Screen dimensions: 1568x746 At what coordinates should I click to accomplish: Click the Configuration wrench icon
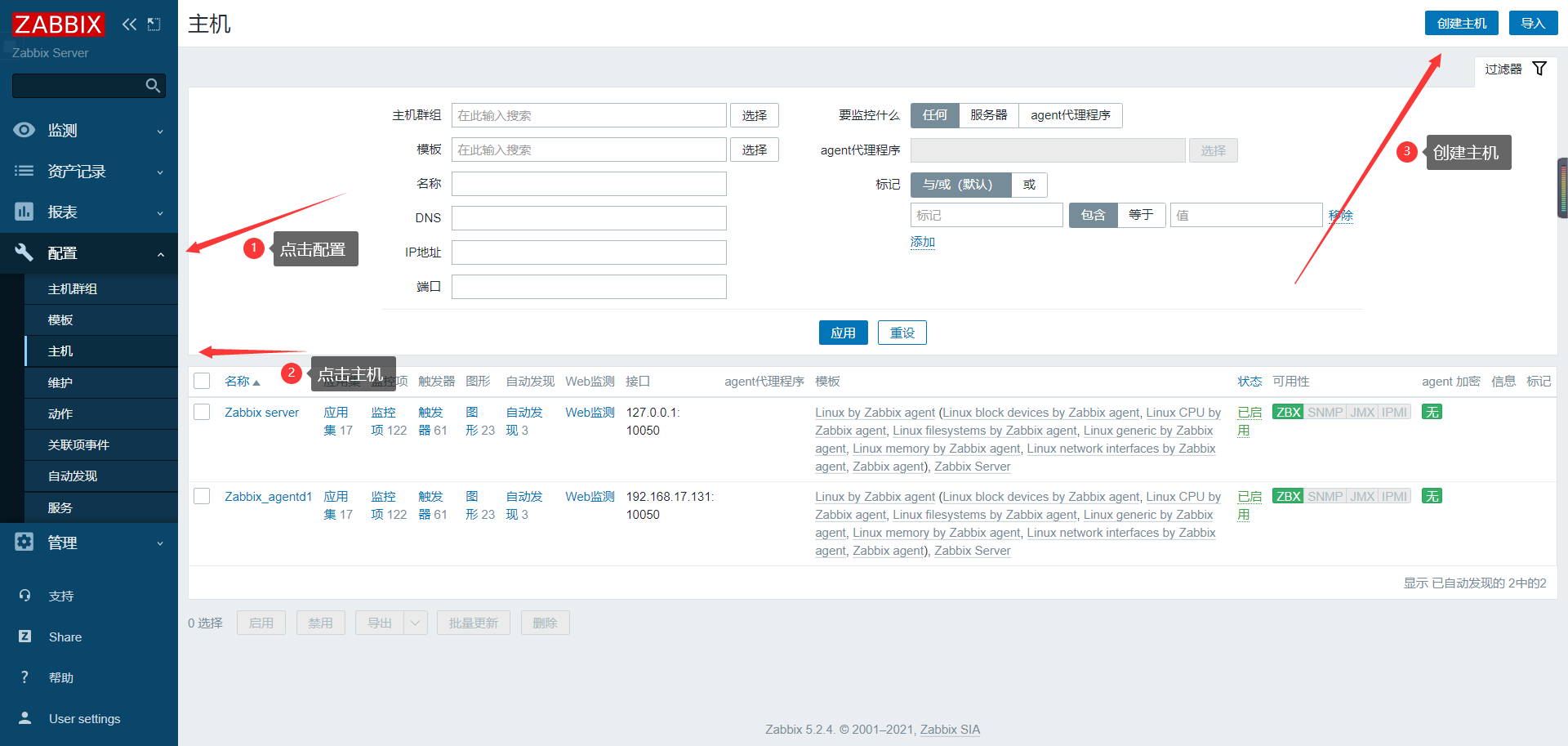click(x=24, y=252)
